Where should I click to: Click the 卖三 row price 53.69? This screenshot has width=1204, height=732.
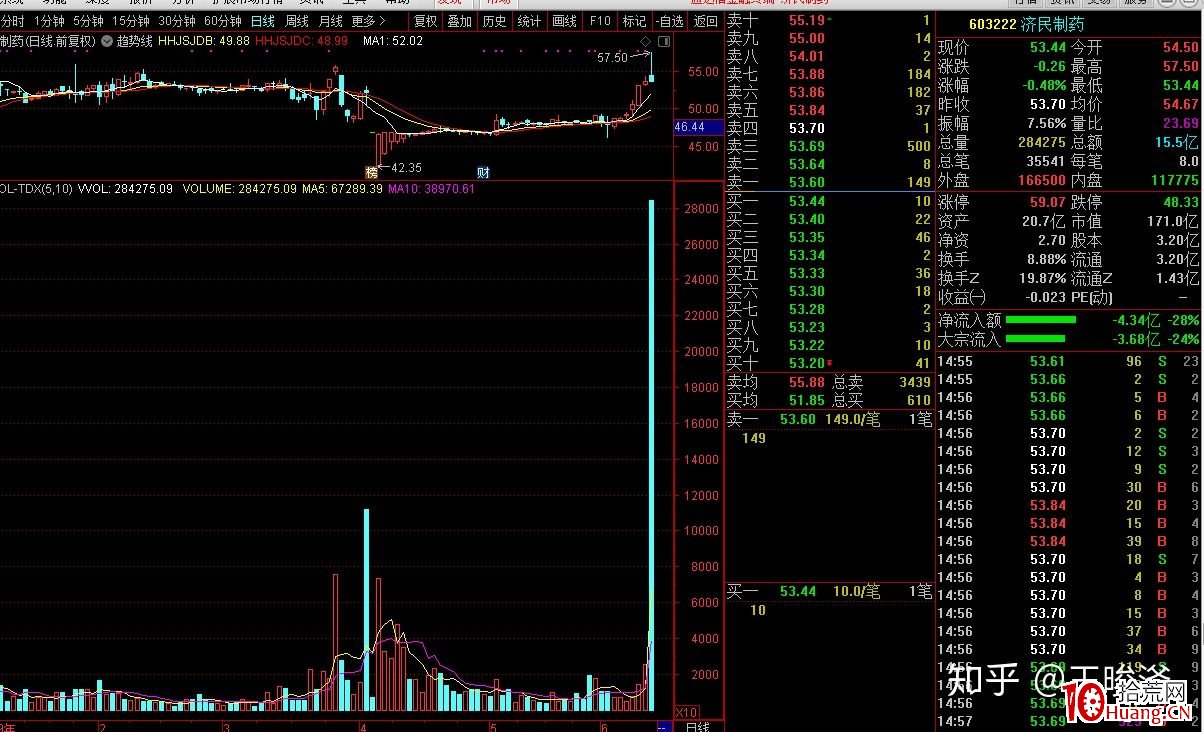point(806,146)
